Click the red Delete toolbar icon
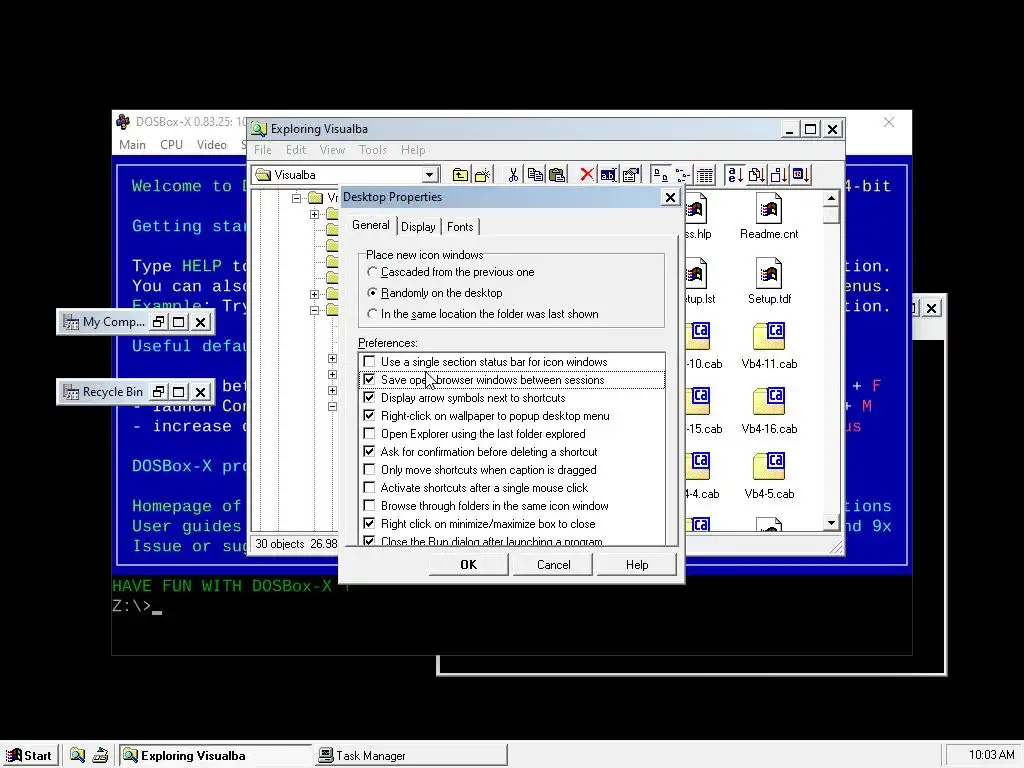This screenshot has width=1024, height=768. [586, 175]
